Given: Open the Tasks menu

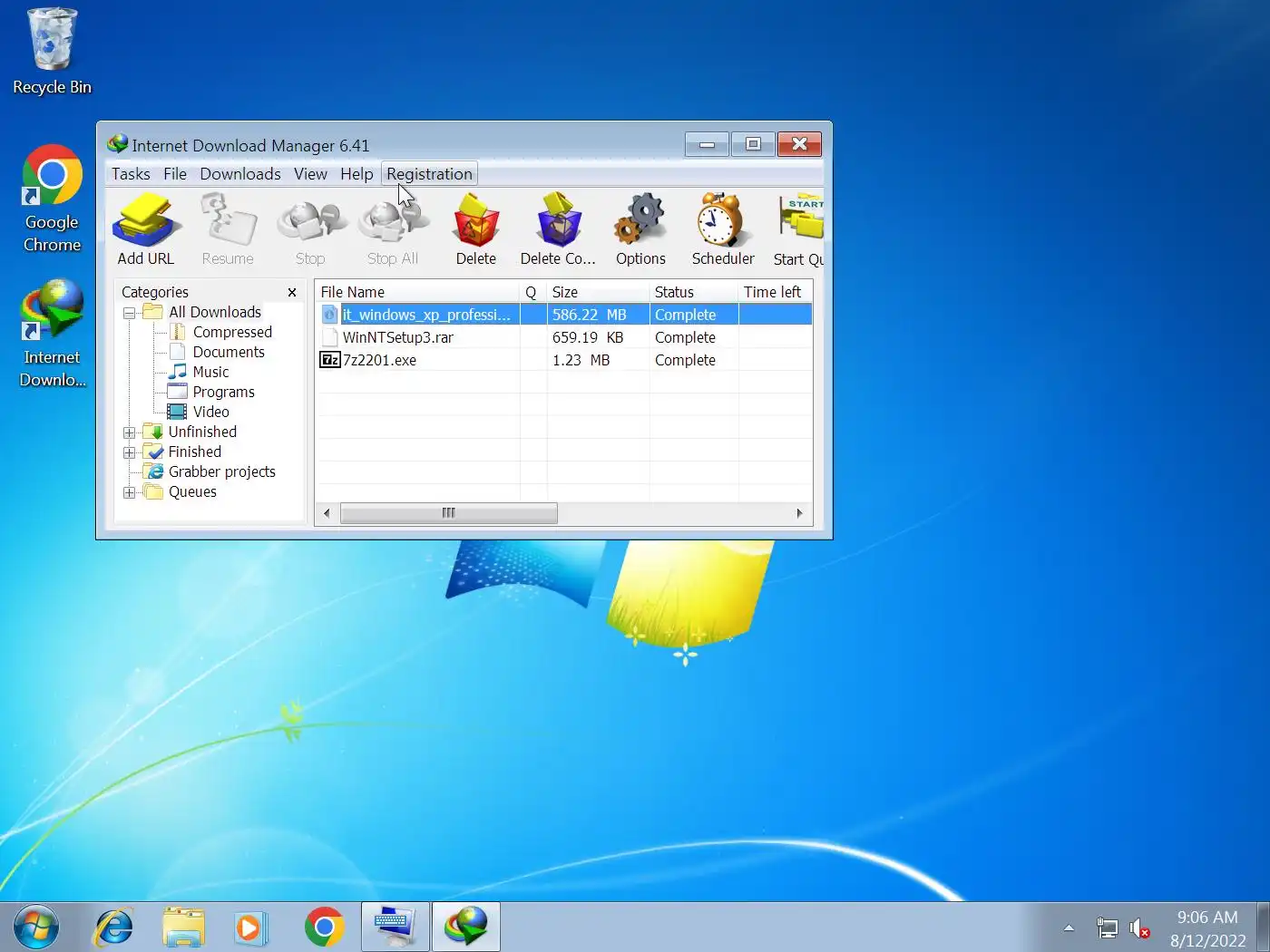Looking at the screenshot, I should tap(131, 174).
